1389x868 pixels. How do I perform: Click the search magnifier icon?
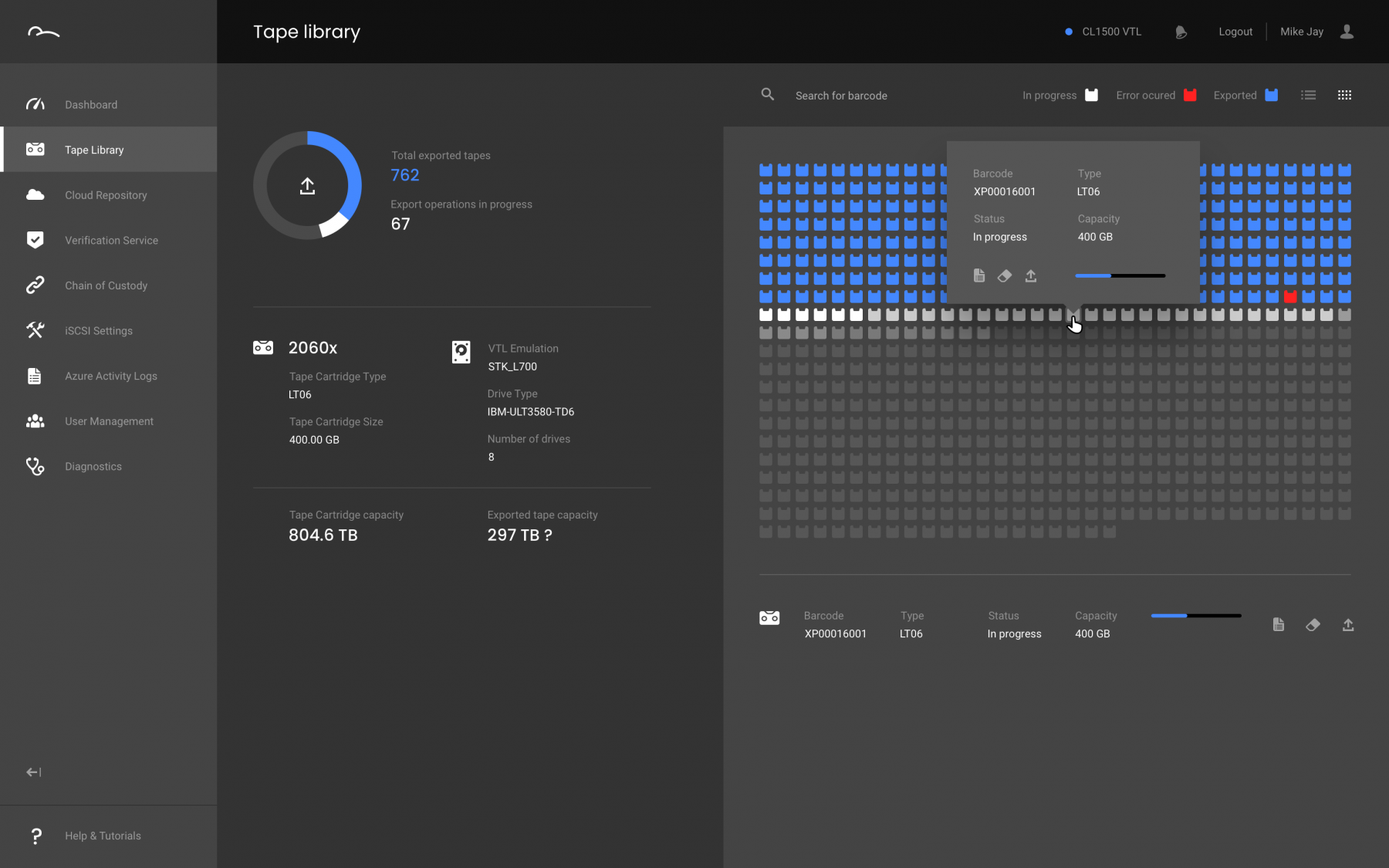767,94
